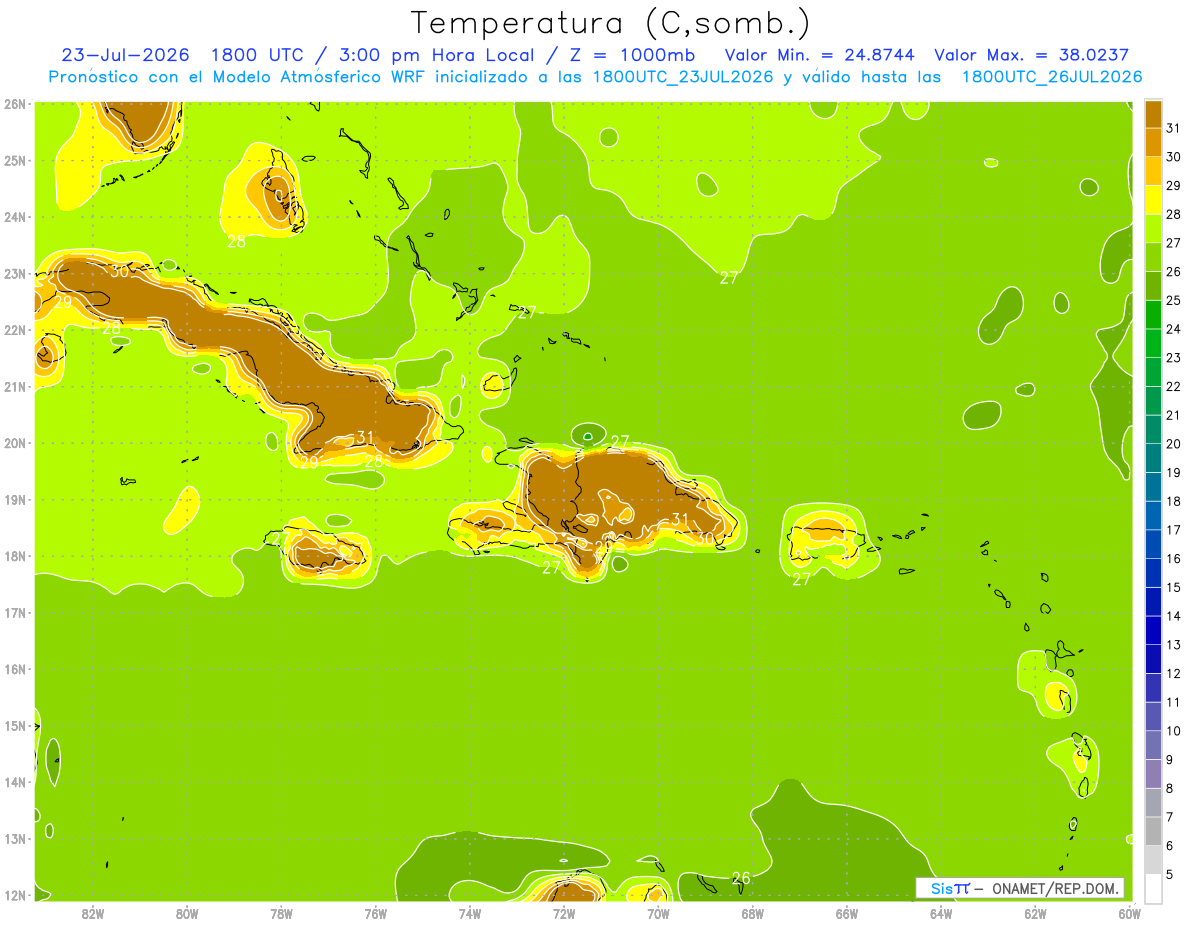1200x927 pixels.
Task: Click the "78W" longitude axis label
Action: click(281, 913)
